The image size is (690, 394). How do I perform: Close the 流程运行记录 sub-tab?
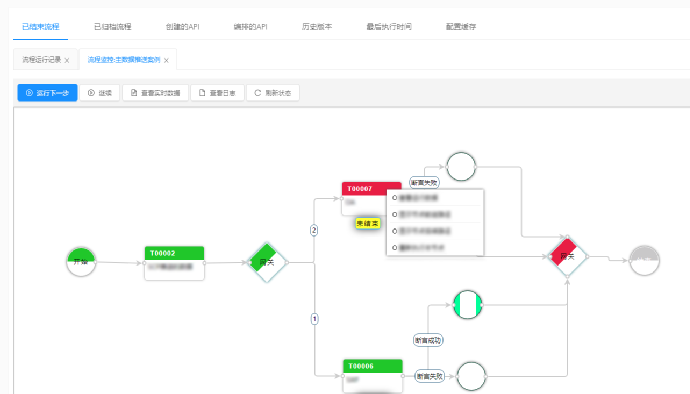(x=67, y=60)
